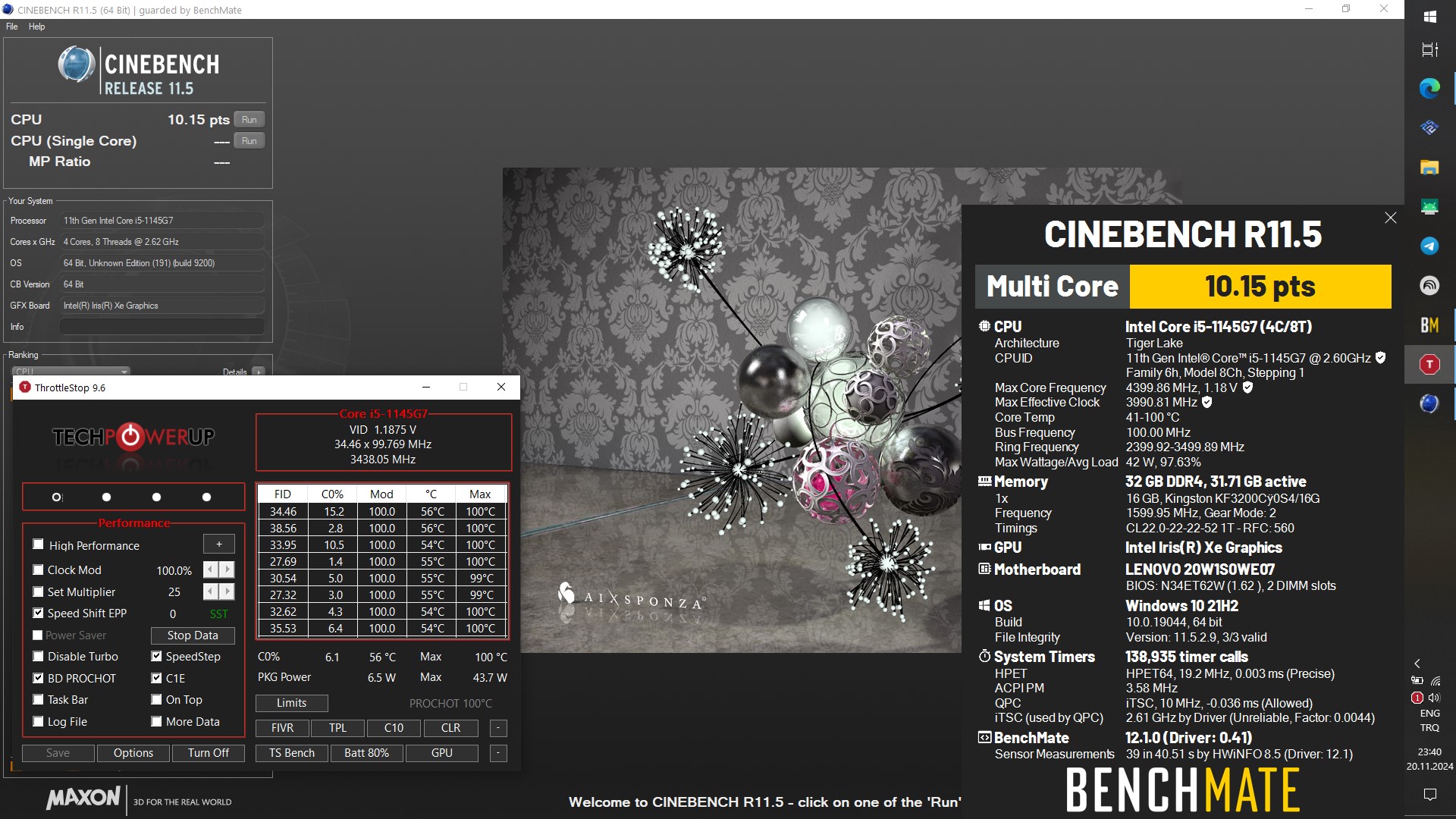Open ThrottleStop Options
The height and width of the screenshot is (819, 1456).
[133, 753]
